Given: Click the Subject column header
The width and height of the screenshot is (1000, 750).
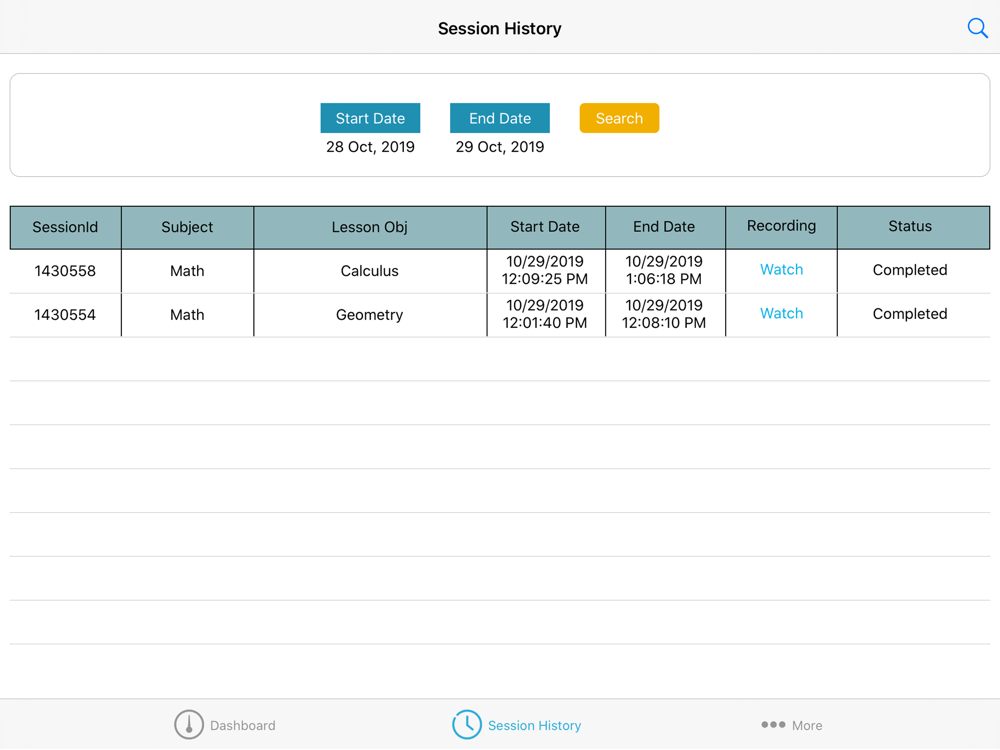Looking at the screenshot, I should 188,227.
